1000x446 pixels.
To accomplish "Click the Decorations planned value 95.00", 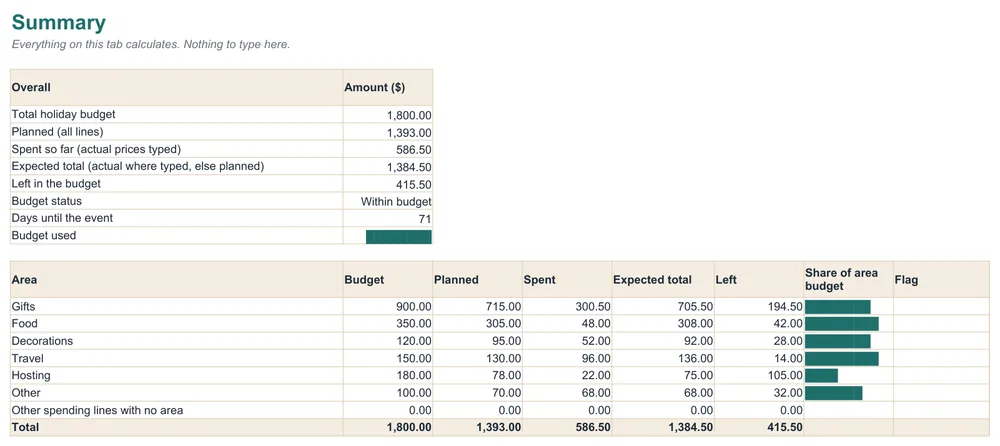I will [506, 341].
